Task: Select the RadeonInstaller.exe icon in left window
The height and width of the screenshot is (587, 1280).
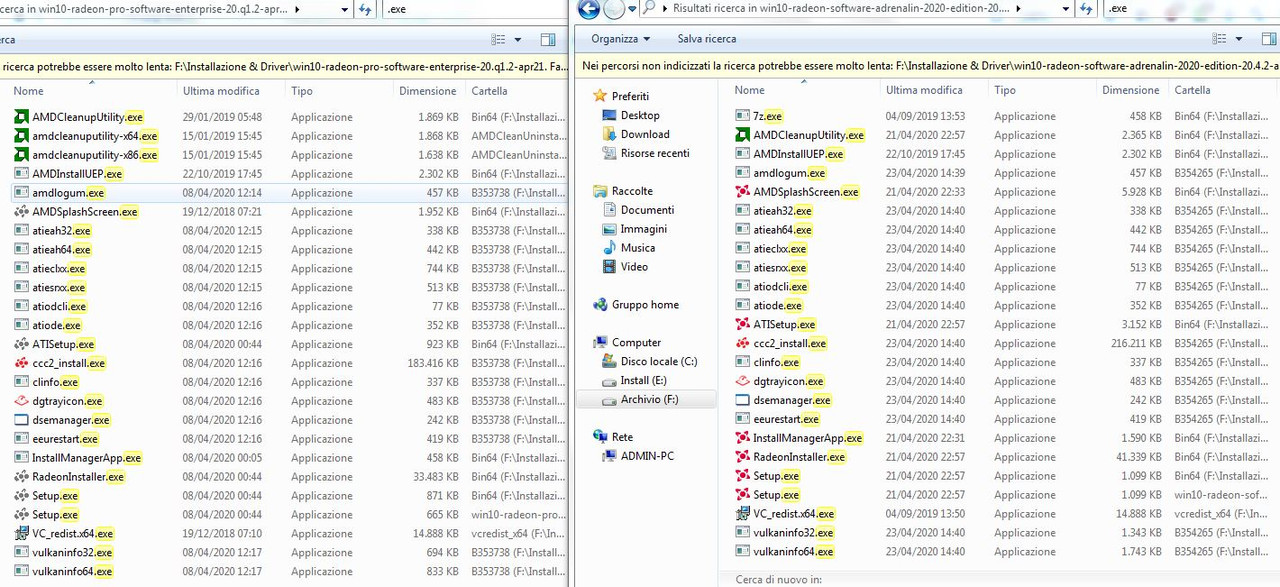Action: coord(22,478)
